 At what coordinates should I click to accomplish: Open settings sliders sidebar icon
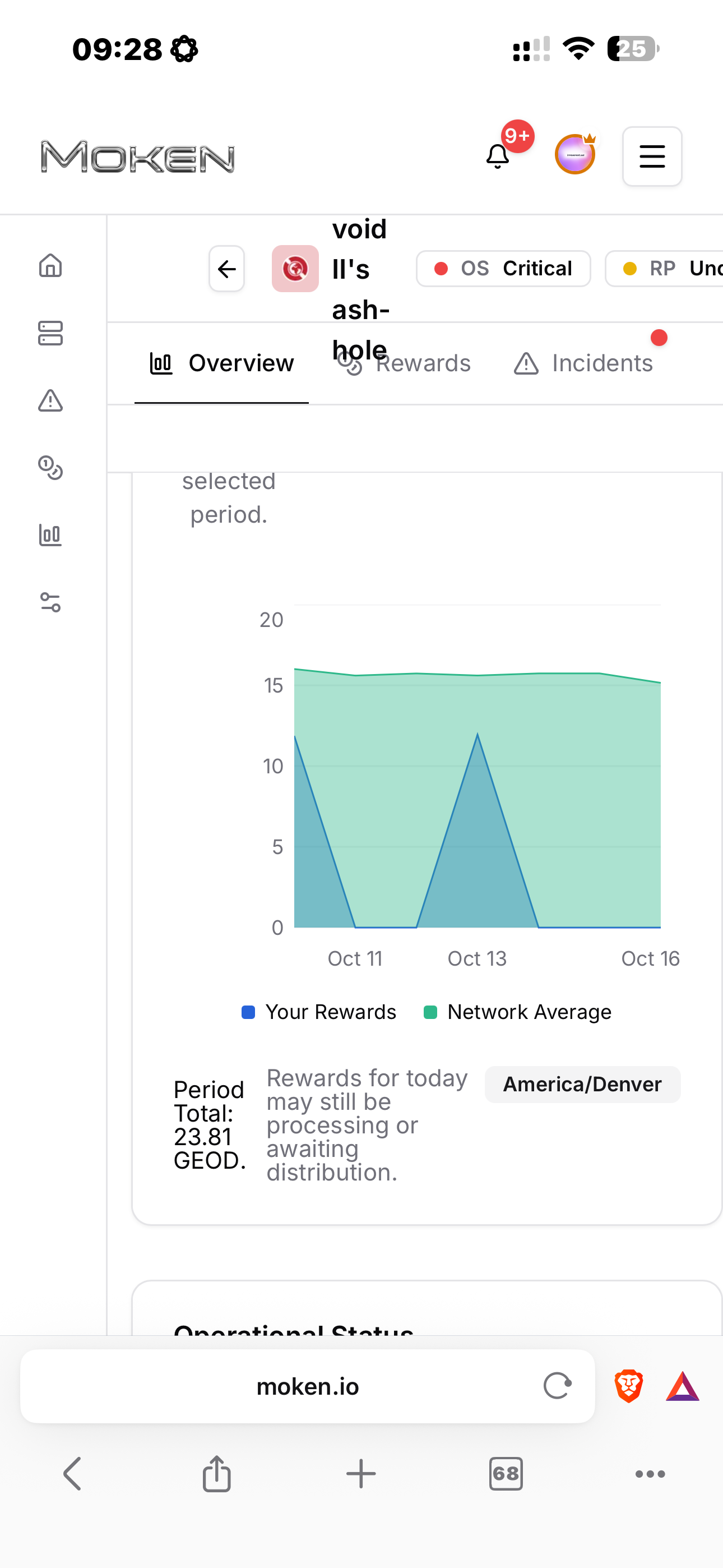click(x=50, y=603)
